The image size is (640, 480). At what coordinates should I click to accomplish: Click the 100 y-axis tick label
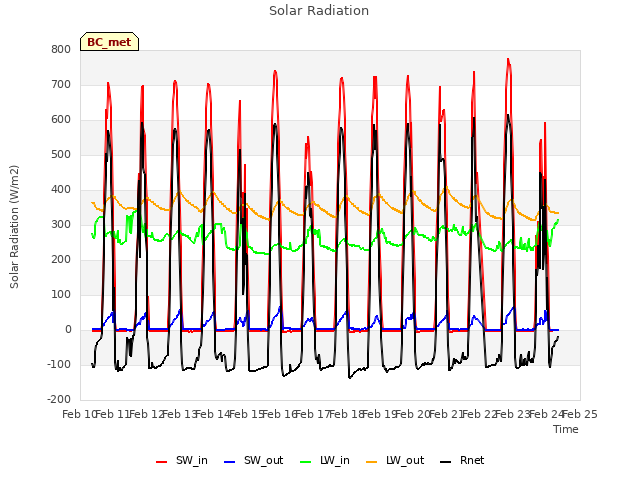coord(61,295)
